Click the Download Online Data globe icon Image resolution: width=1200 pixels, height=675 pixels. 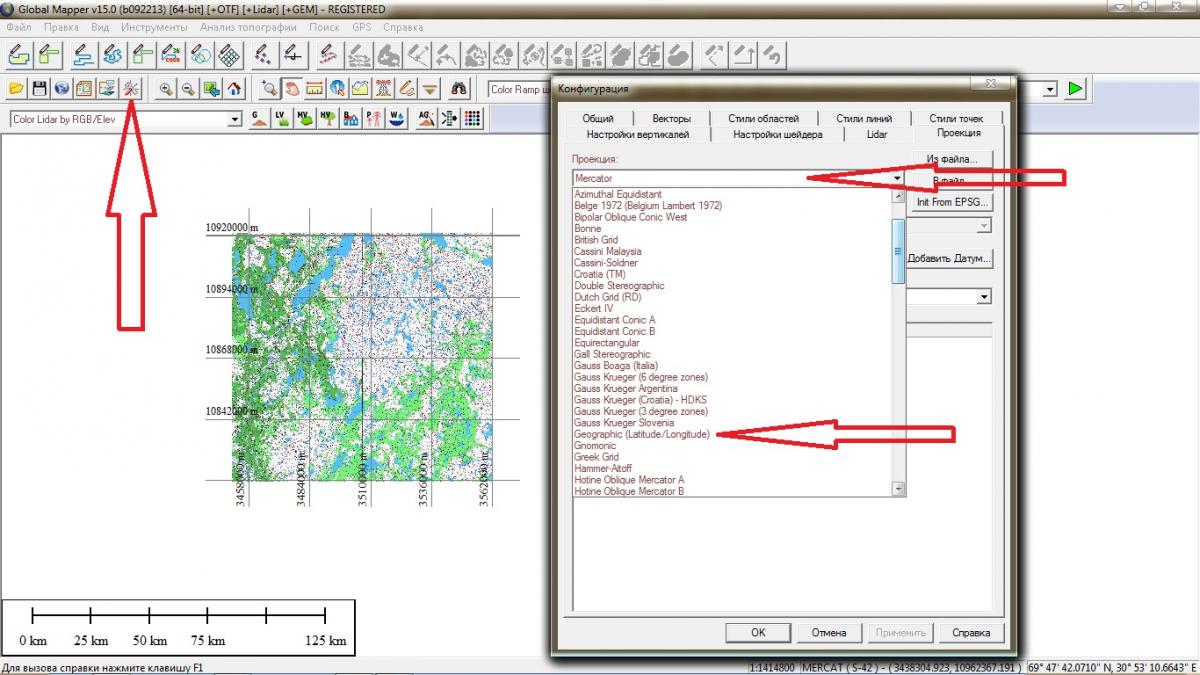click(x=62, y=89)
